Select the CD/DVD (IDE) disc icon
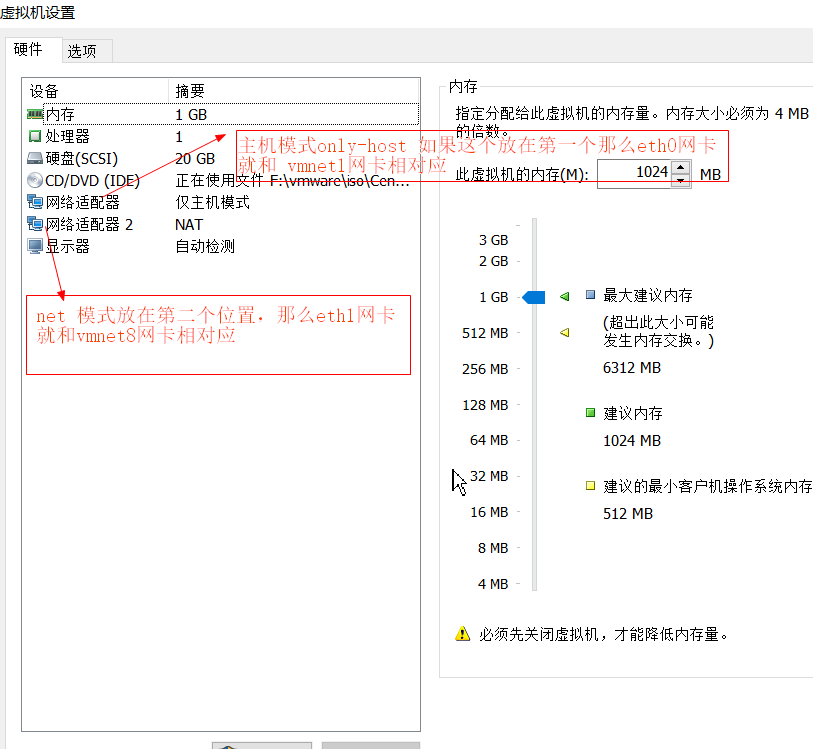 point(35,181)
